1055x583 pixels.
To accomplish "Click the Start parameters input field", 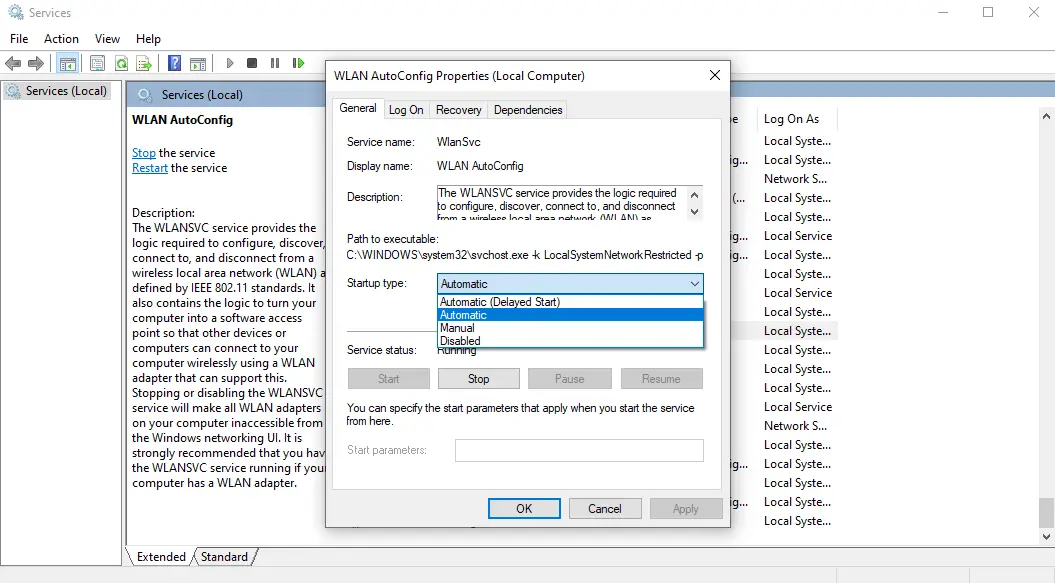I will [579, 450].
